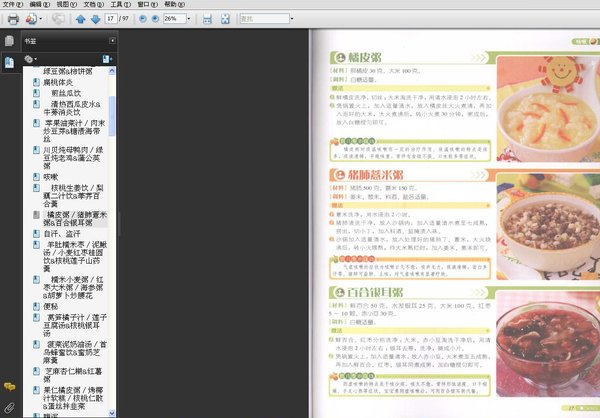Open bookmark starting with 羊肚糯米枣
600x418 pixels.
pyautogui.click(x=75, y=256)
